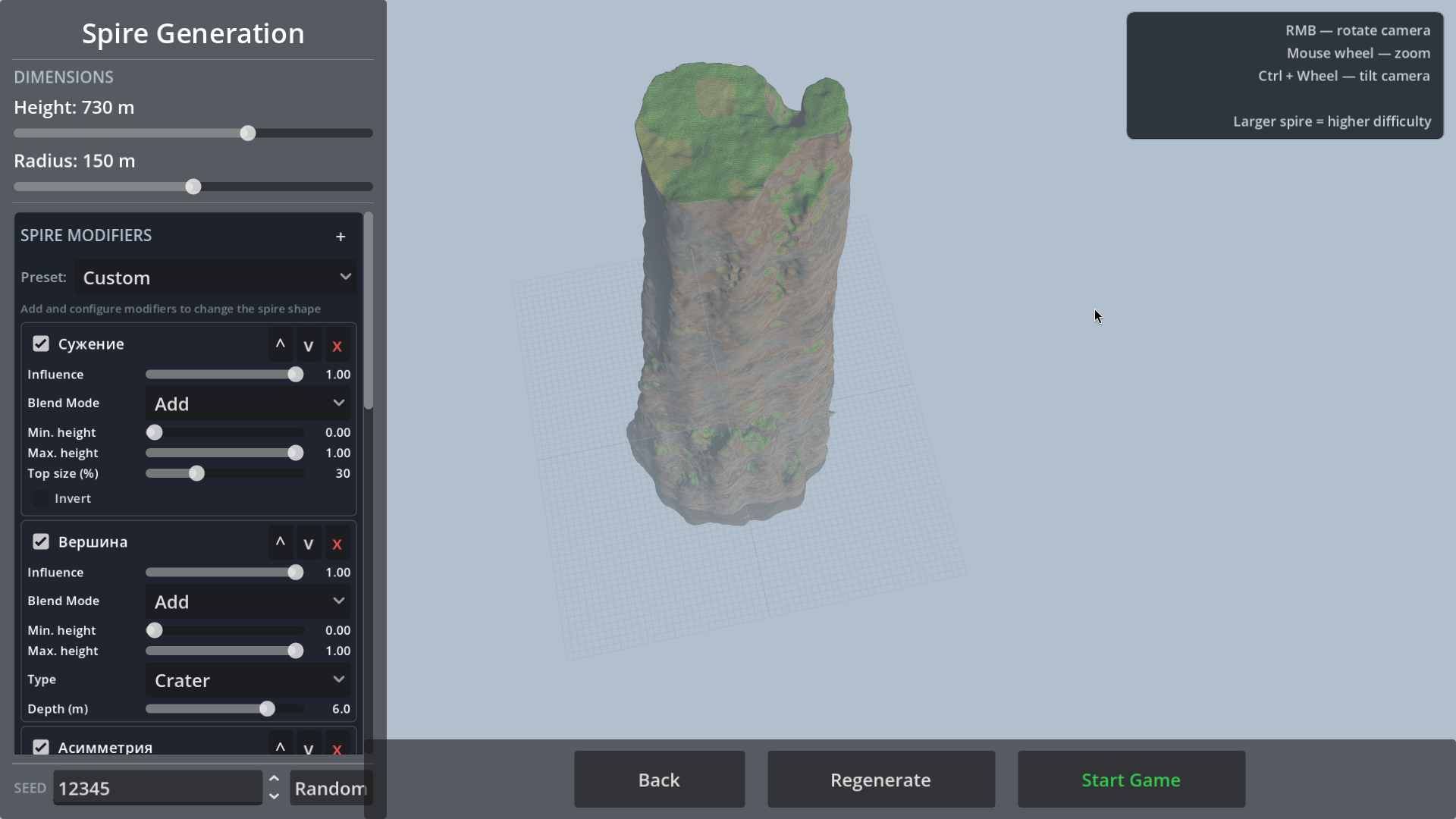Click the SEED input field

point(158,788)
